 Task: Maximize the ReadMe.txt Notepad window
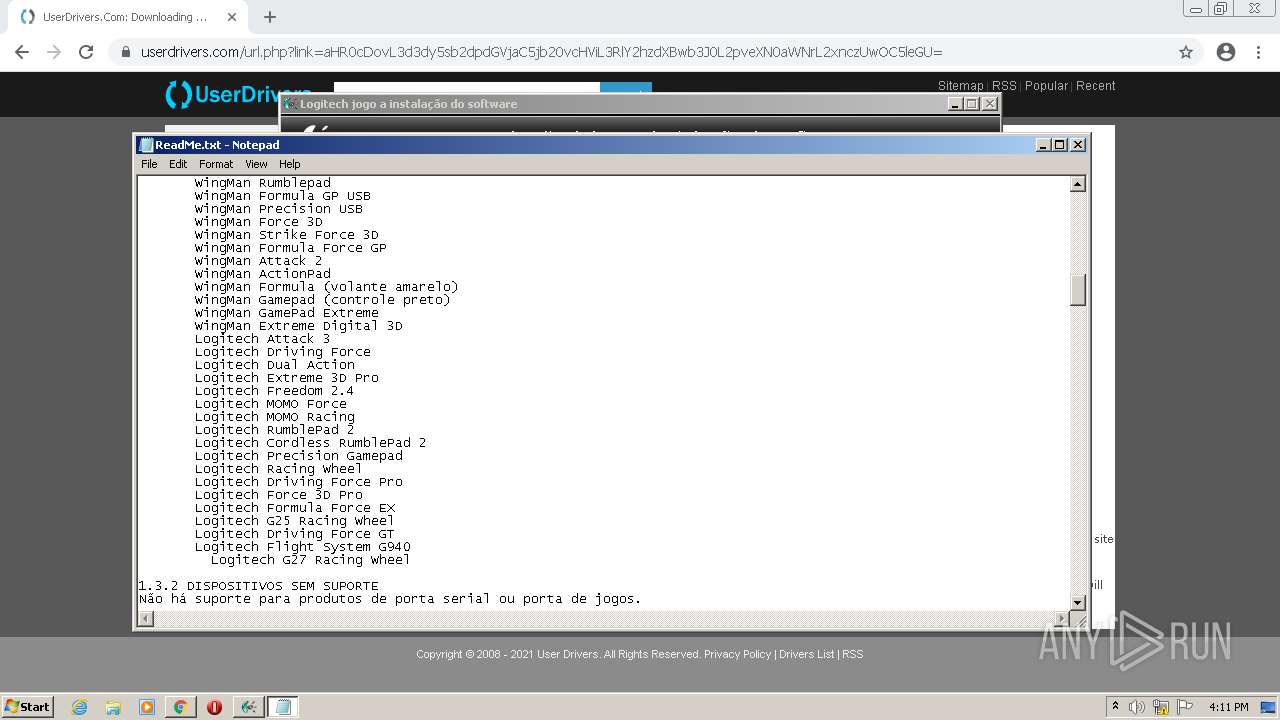tap(1060, 145)
